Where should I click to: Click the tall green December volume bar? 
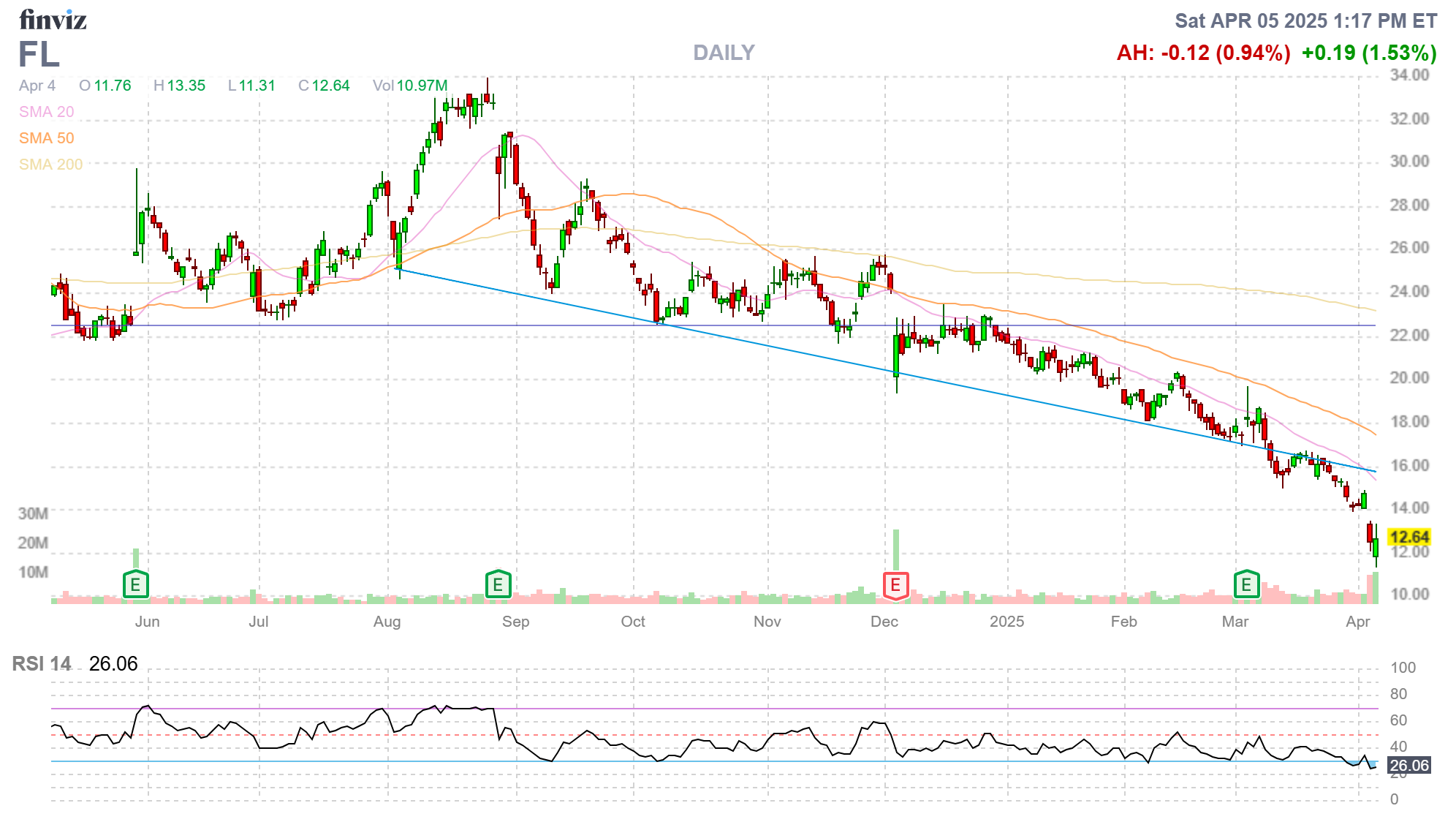click(x=896, y=550)
